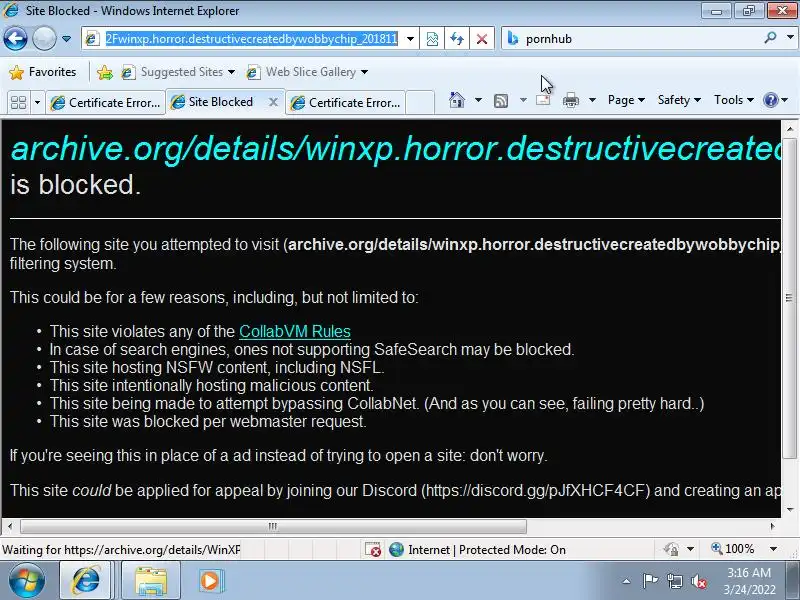Click the Refresh page icon

tap(457, 39)
